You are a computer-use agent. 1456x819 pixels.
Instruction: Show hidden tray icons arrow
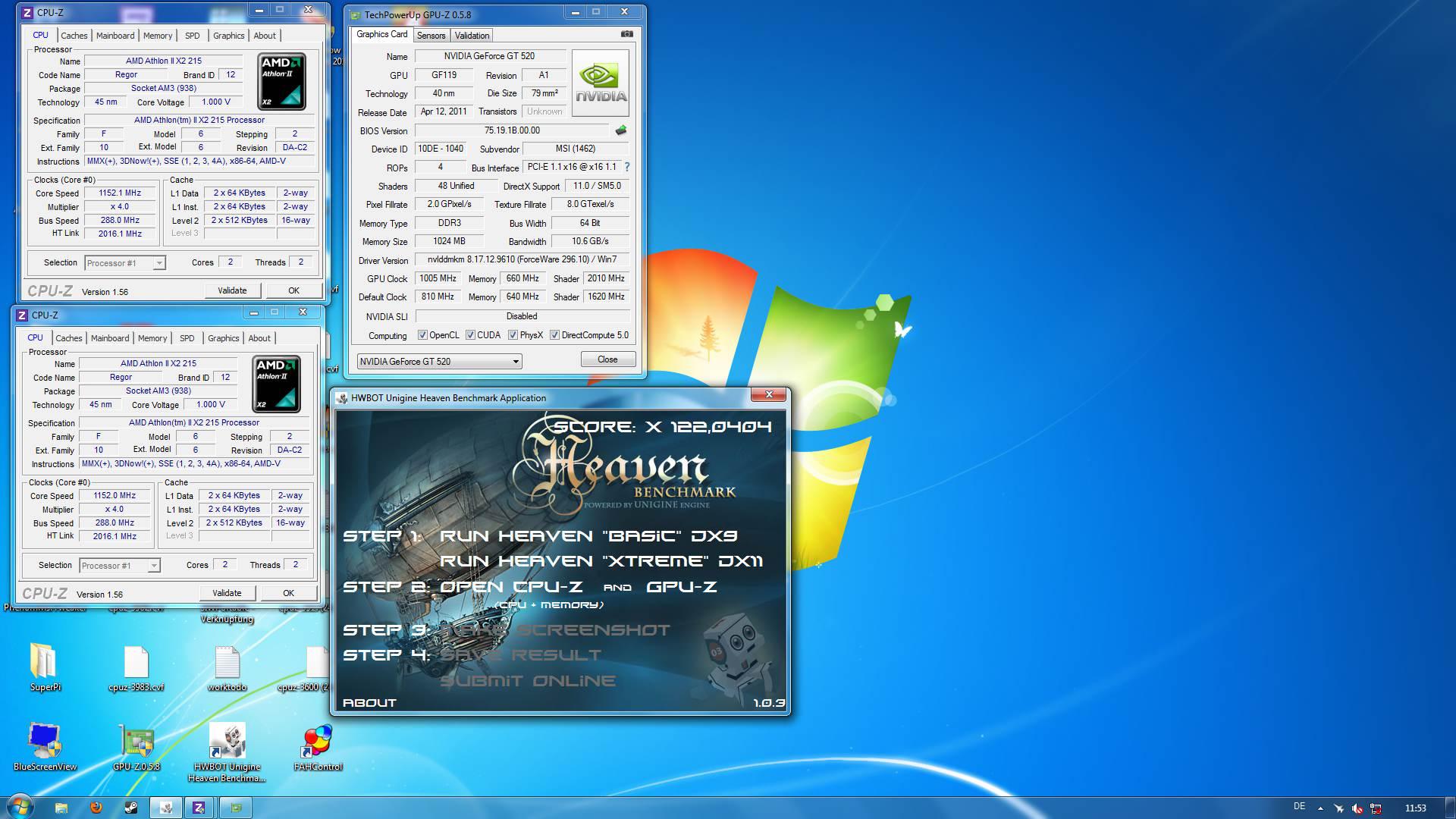(x=1320, y=808)
